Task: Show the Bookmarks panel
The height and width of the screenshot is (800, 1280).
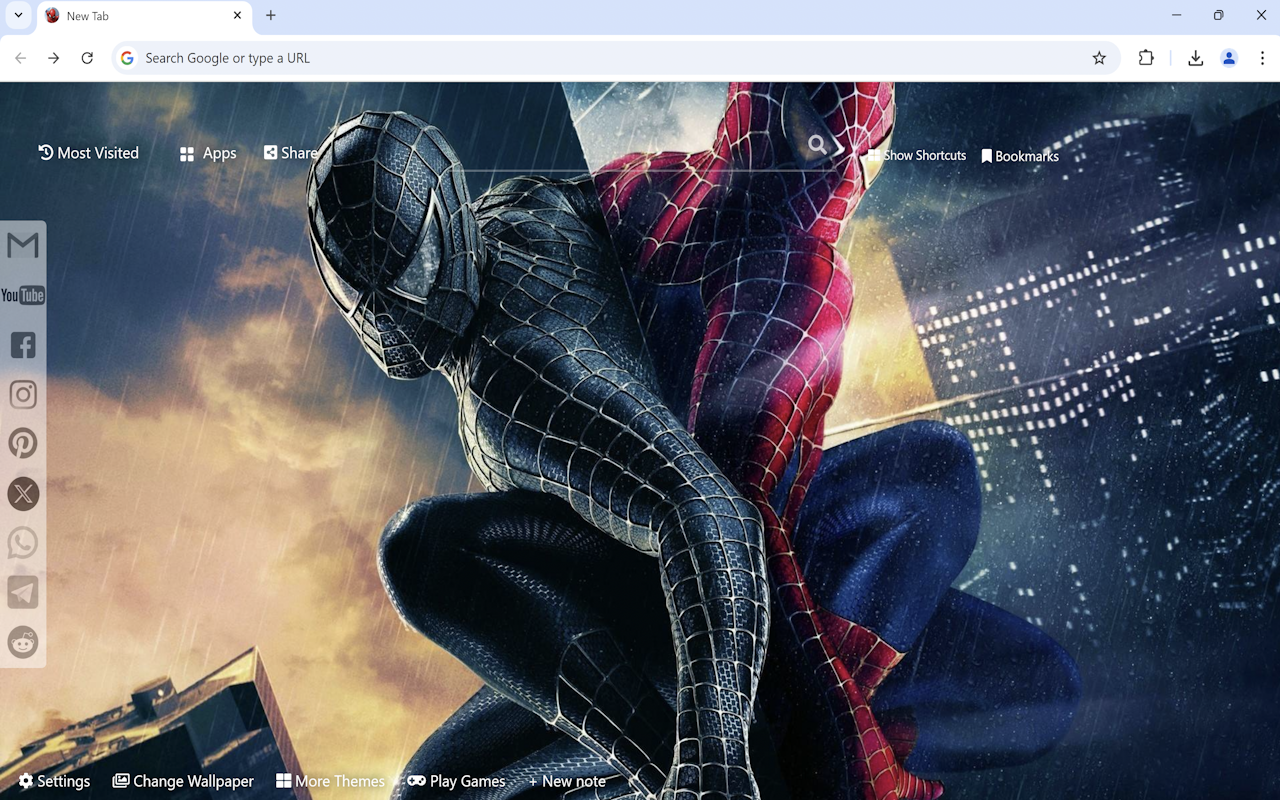Action: pos(1020,156)
